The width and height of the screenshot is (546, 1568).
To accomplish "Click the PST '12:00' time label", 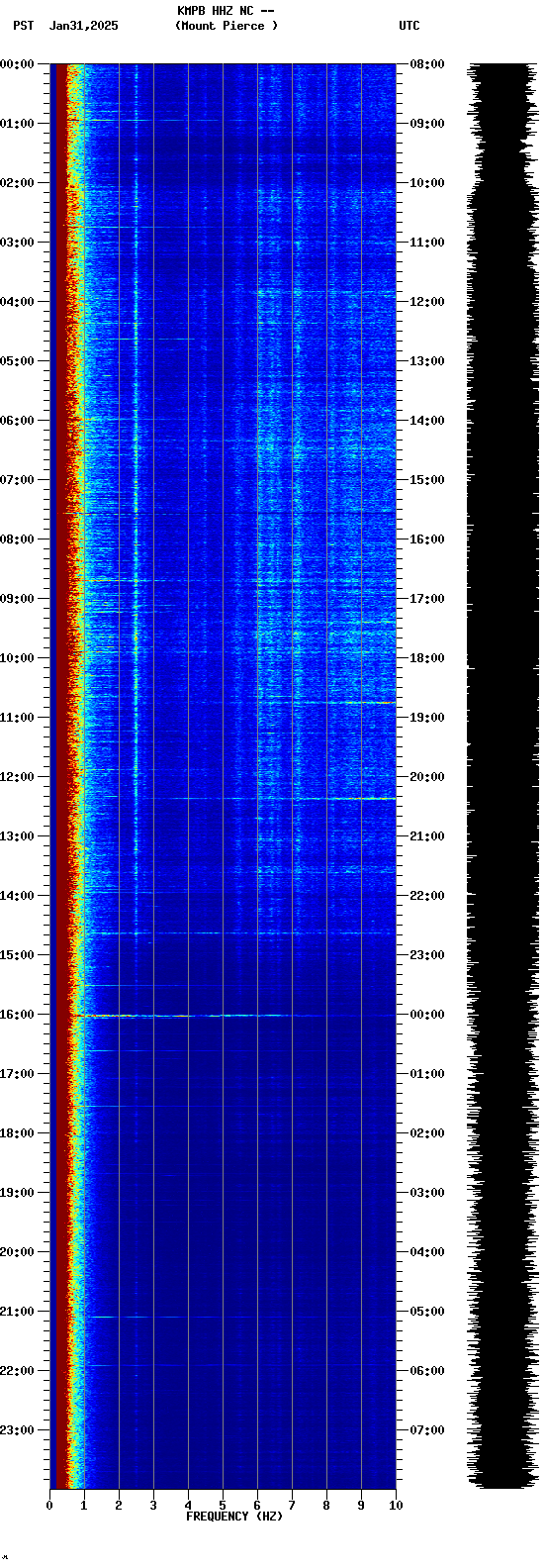I will (17, 777).
